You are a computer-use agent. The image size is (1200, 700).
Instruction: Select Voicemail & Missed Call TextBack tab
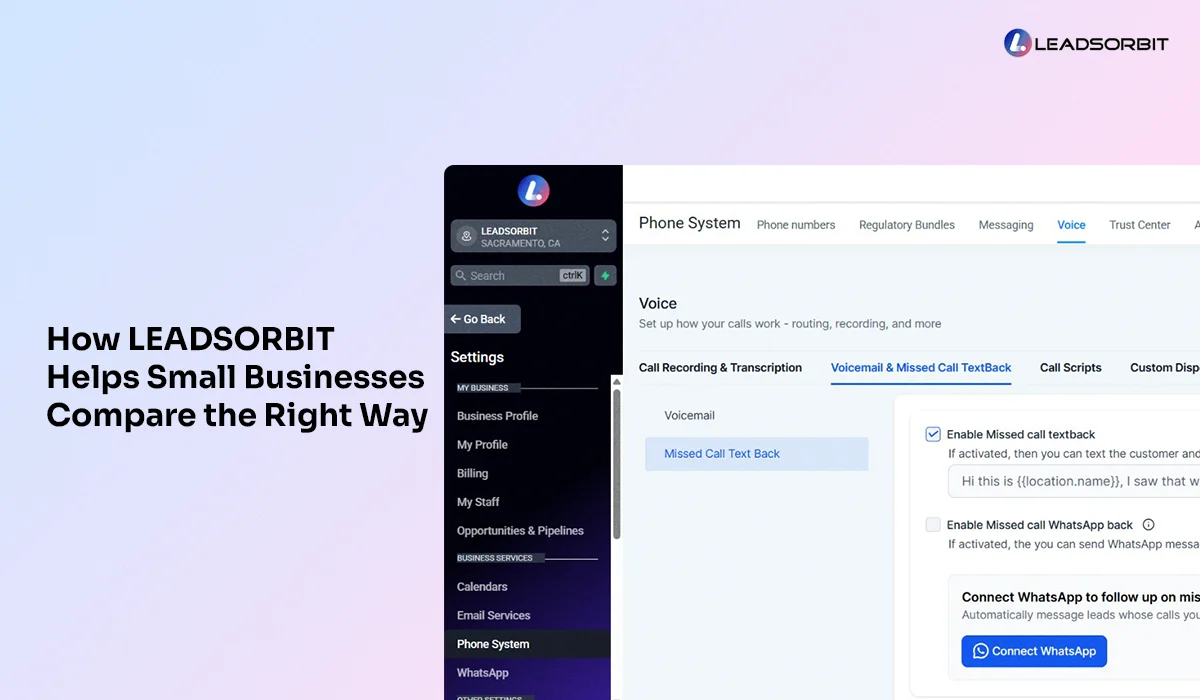pyautogui.click(x=921, y=368)
